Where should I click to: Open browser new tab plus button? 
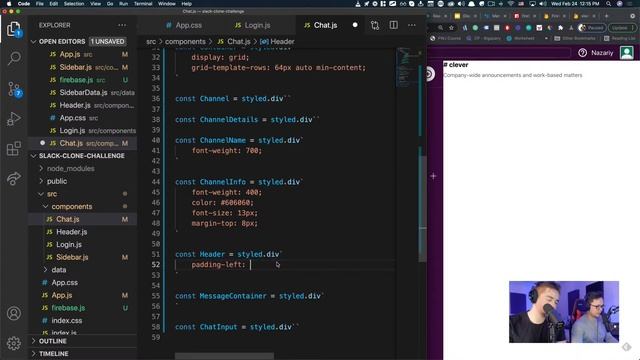[x=607, y=16]
